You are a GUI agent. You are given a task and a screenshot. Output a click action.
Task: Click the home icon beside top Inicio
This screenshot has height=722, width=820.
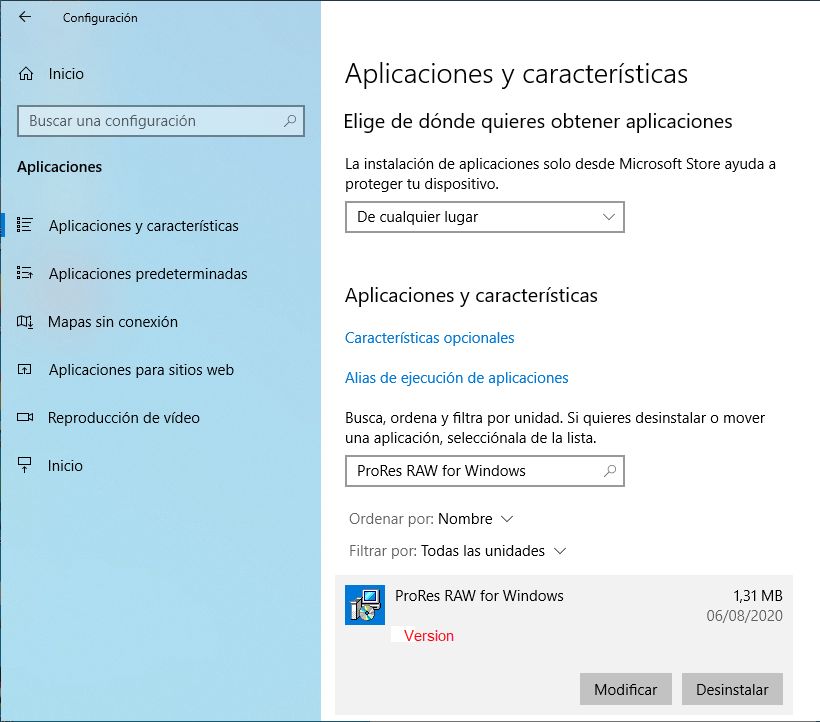pos(26,74)
